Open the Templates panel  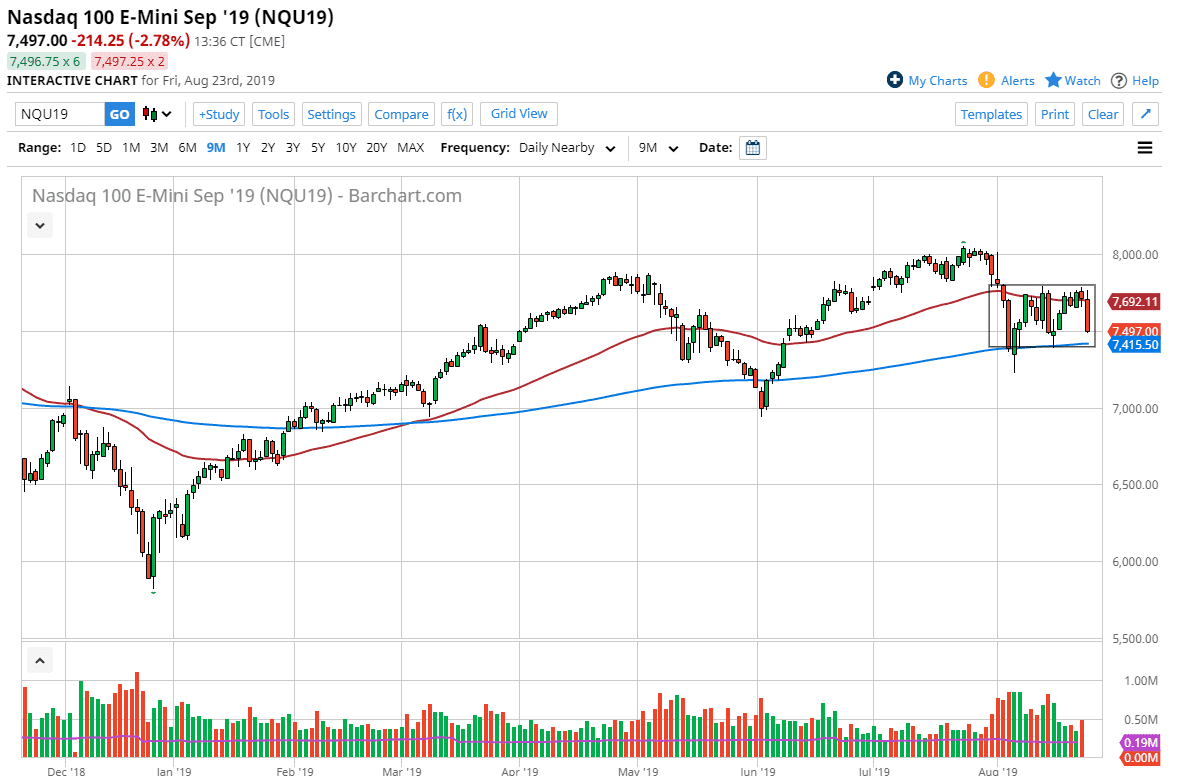[991, 113]
